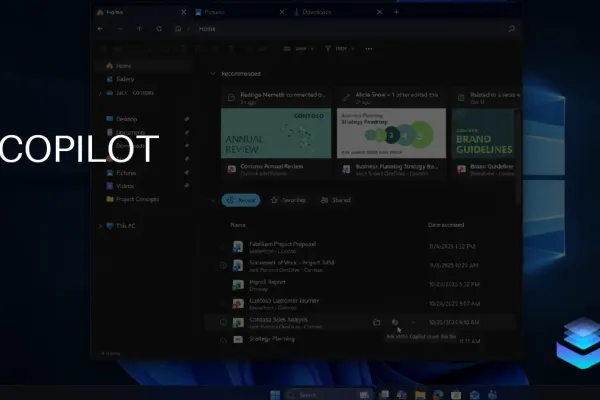
Task: Expand the This PC tree node
Action: point(100,226)
